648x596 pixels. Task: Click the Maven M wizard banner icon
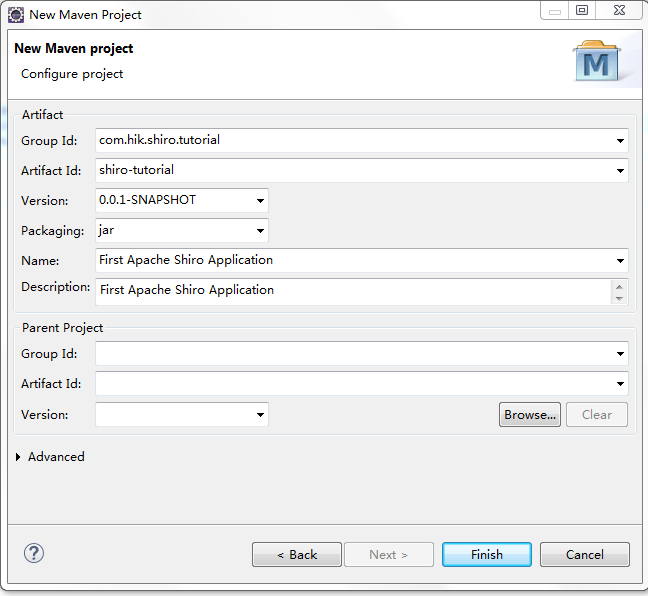596,61
